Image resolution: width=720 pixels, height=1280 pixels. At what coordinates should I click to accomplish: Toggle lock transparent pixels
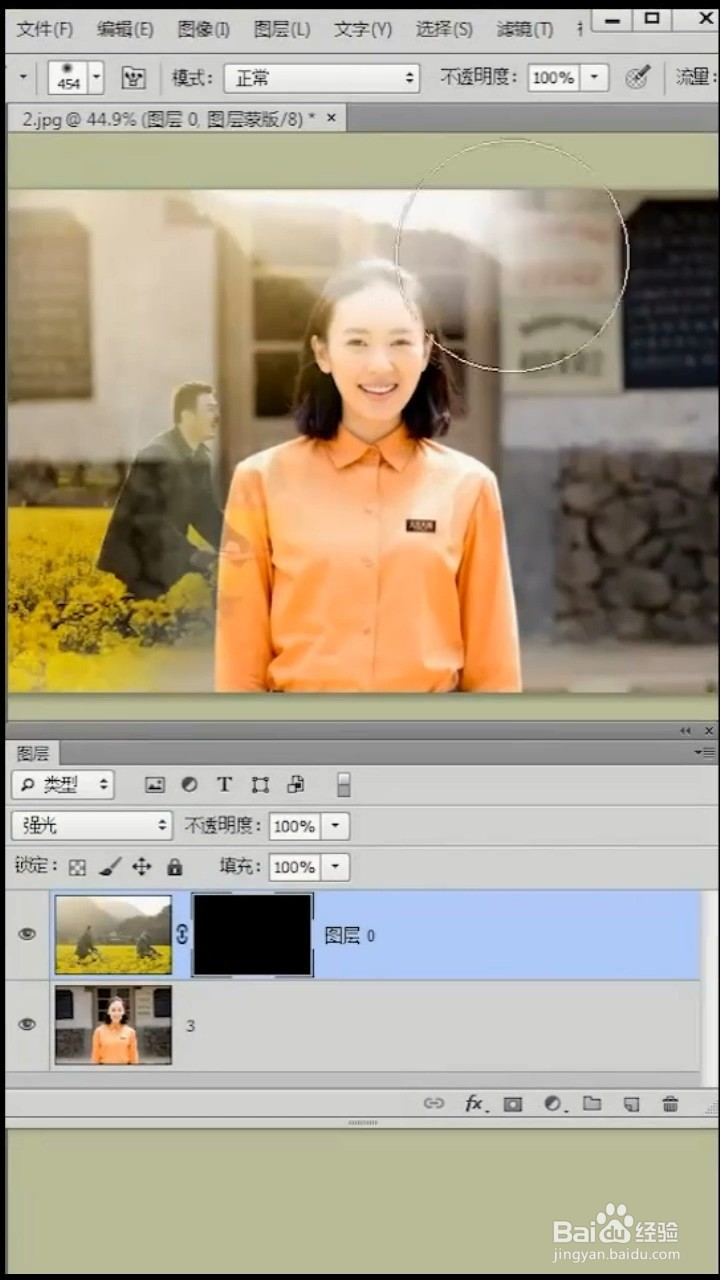(x=77, y=867)
